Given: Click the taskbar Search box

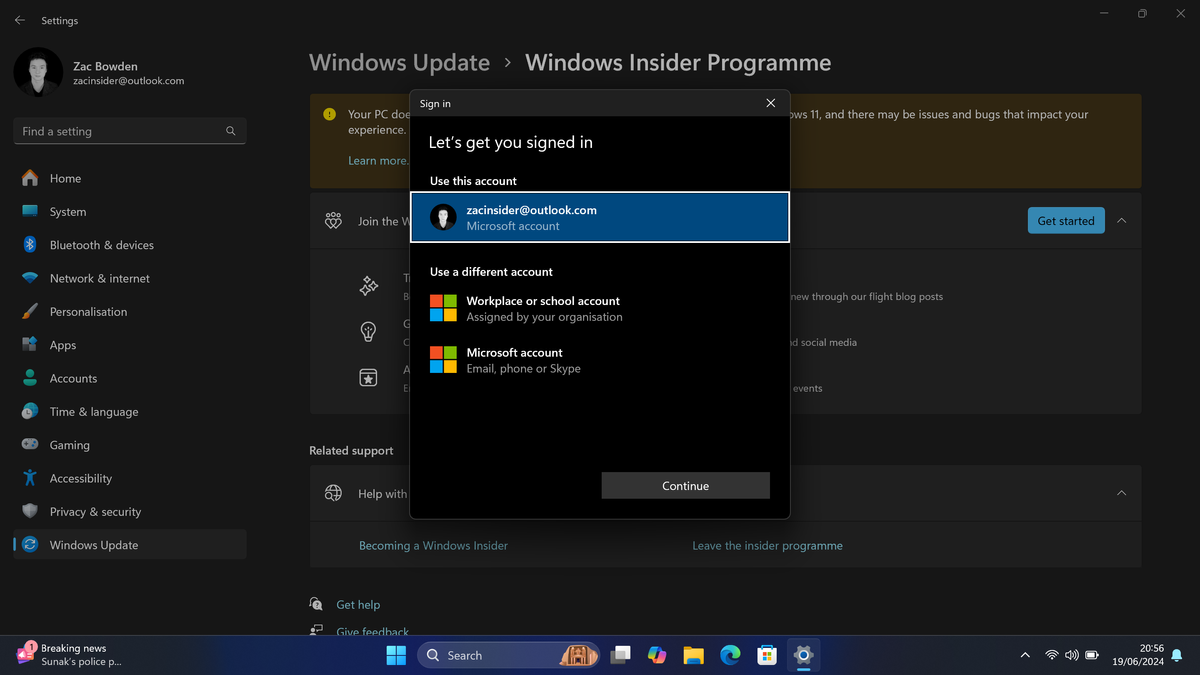Looking at the screenshot, I should coord(508,655).
